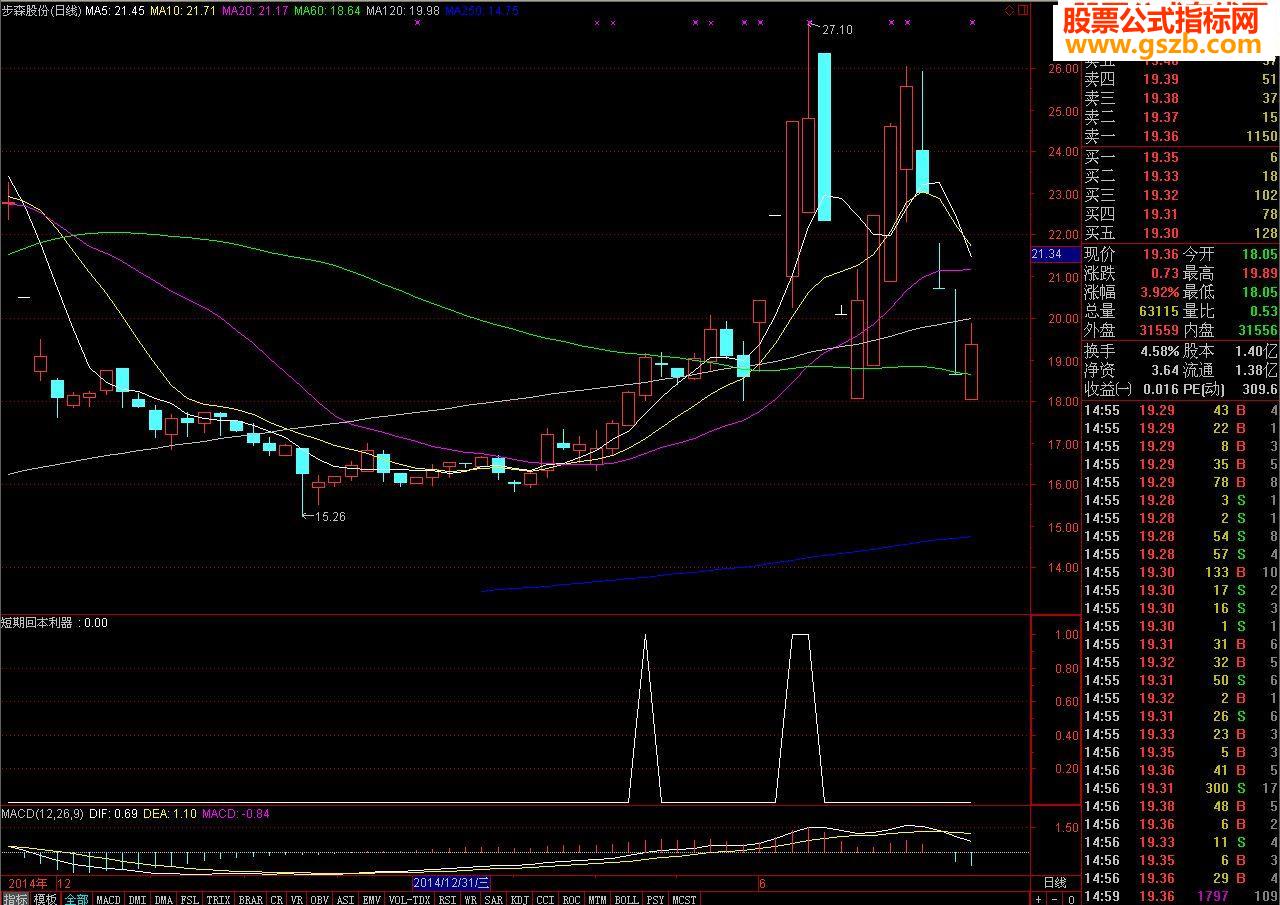Viewport: 1280px width, 905px height.
Task: Switch to the 模板 tab
Action: click(46, 899)
